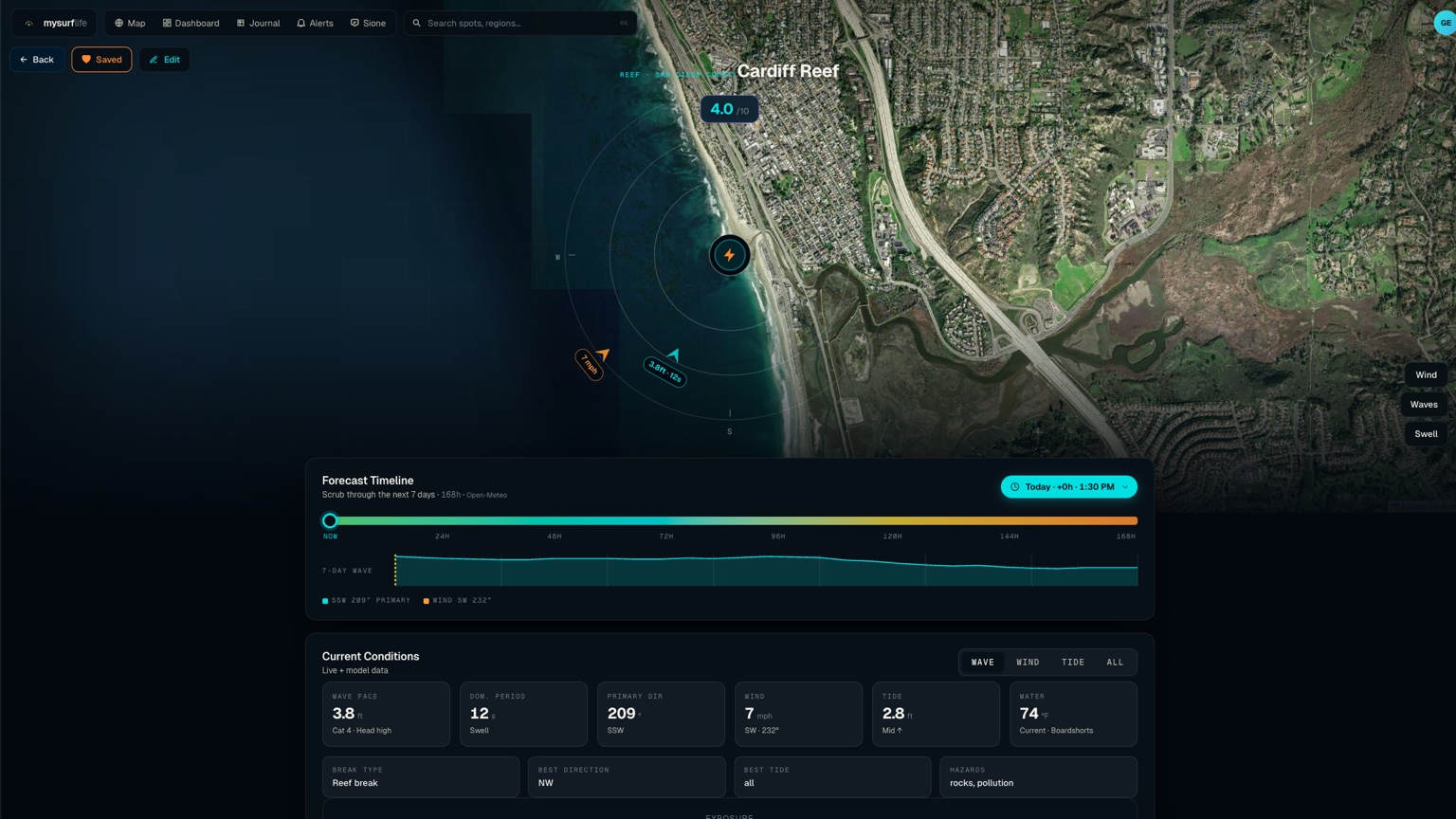Click the clock icon in time selector
The width and height of the screenshot is (1456, 819).
[1014, 487]
